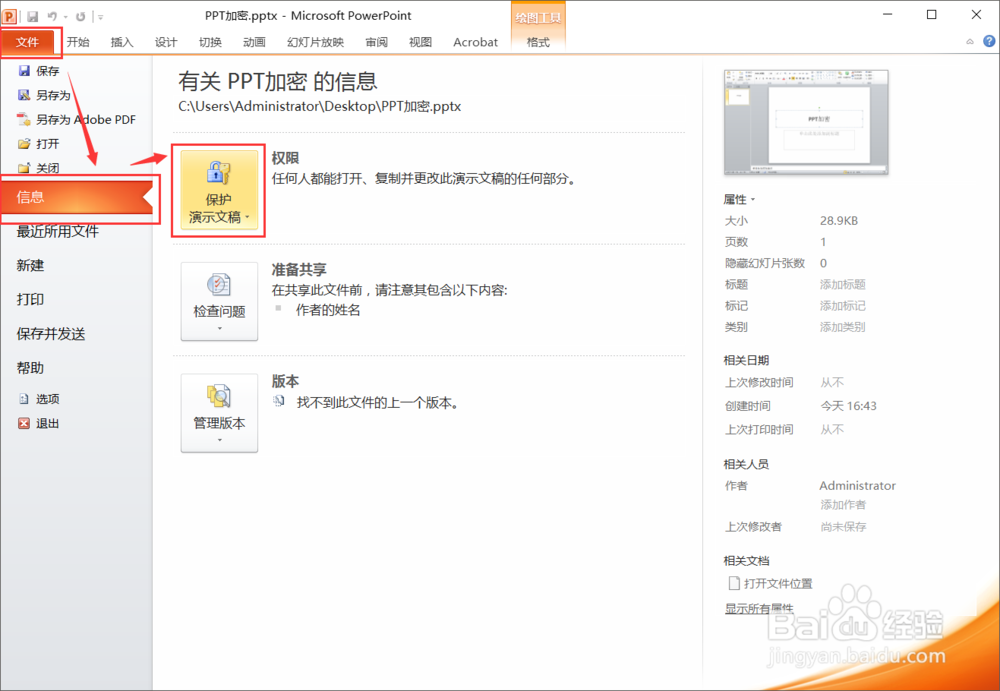The width and height of the screenshot is (1000, 691).
Task: Click 关闭 in the backstage menu
Action: (40, 168)
